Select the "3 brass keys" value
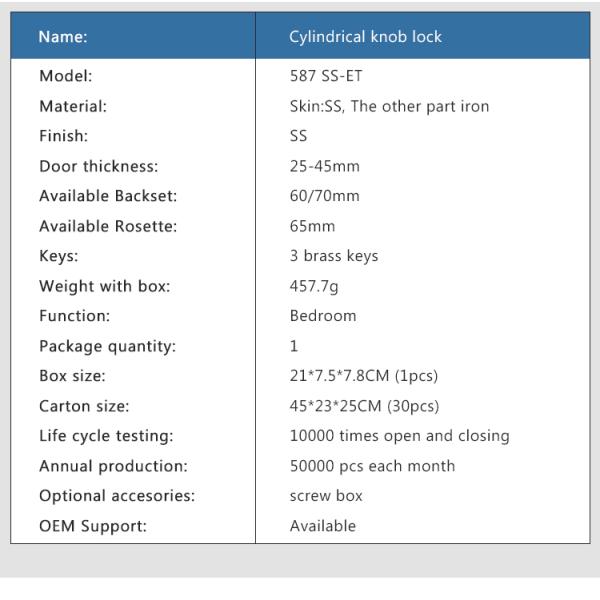600x600 pixels. [x=334, y=256]
